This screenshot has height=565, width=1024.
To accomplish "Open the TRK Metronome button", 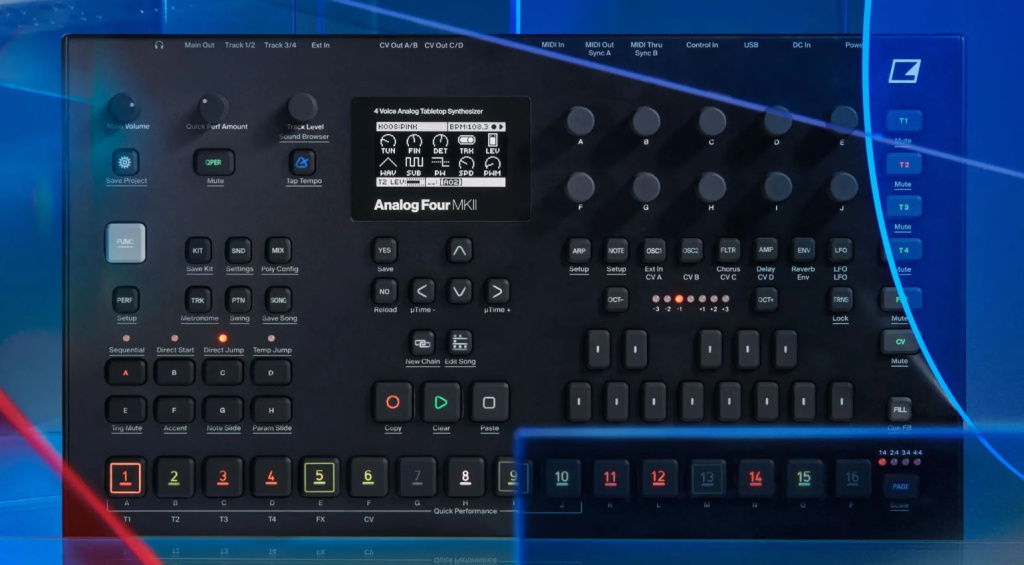I will coord(198,300).
